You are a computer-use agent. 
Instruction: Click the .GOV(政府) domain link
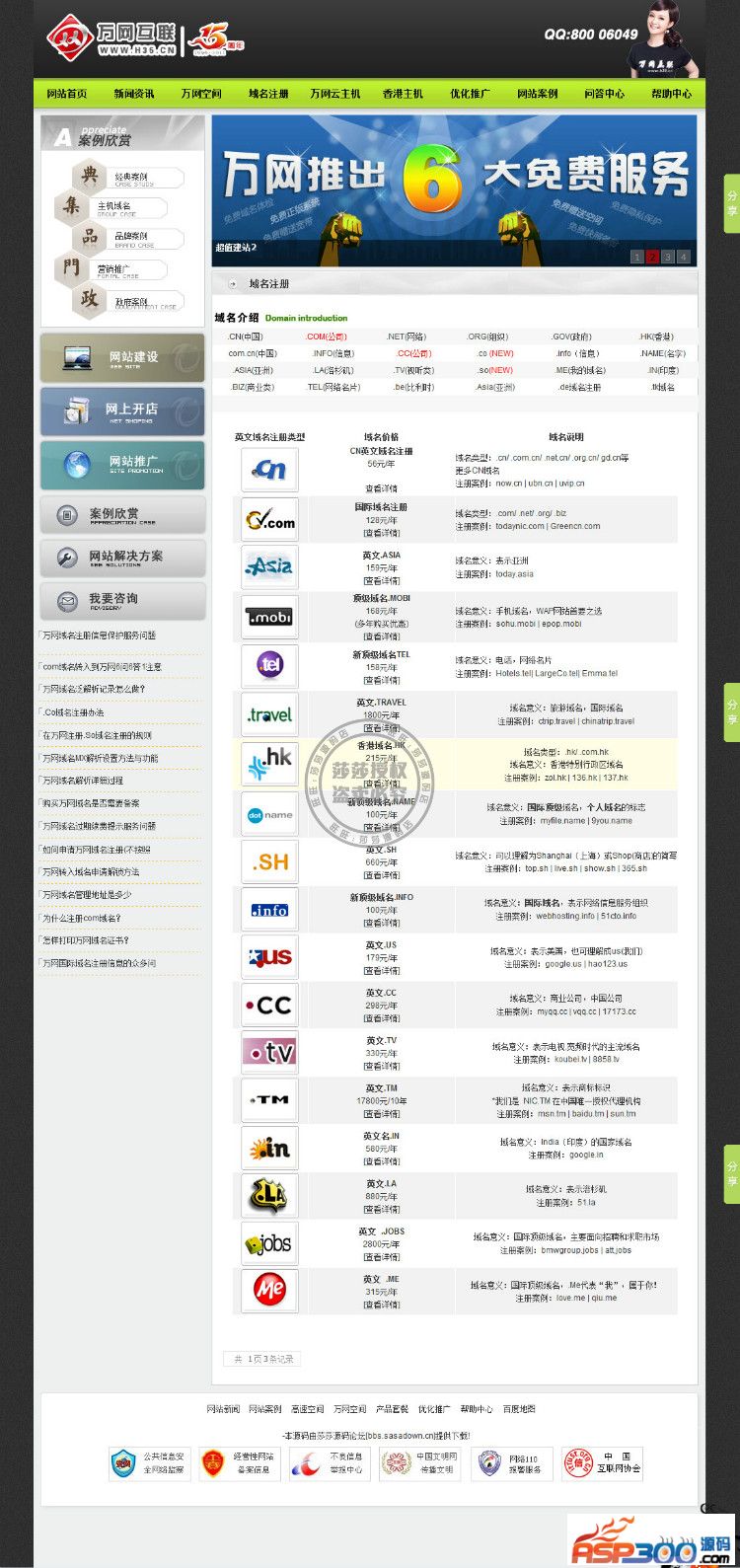coord(571,336)
